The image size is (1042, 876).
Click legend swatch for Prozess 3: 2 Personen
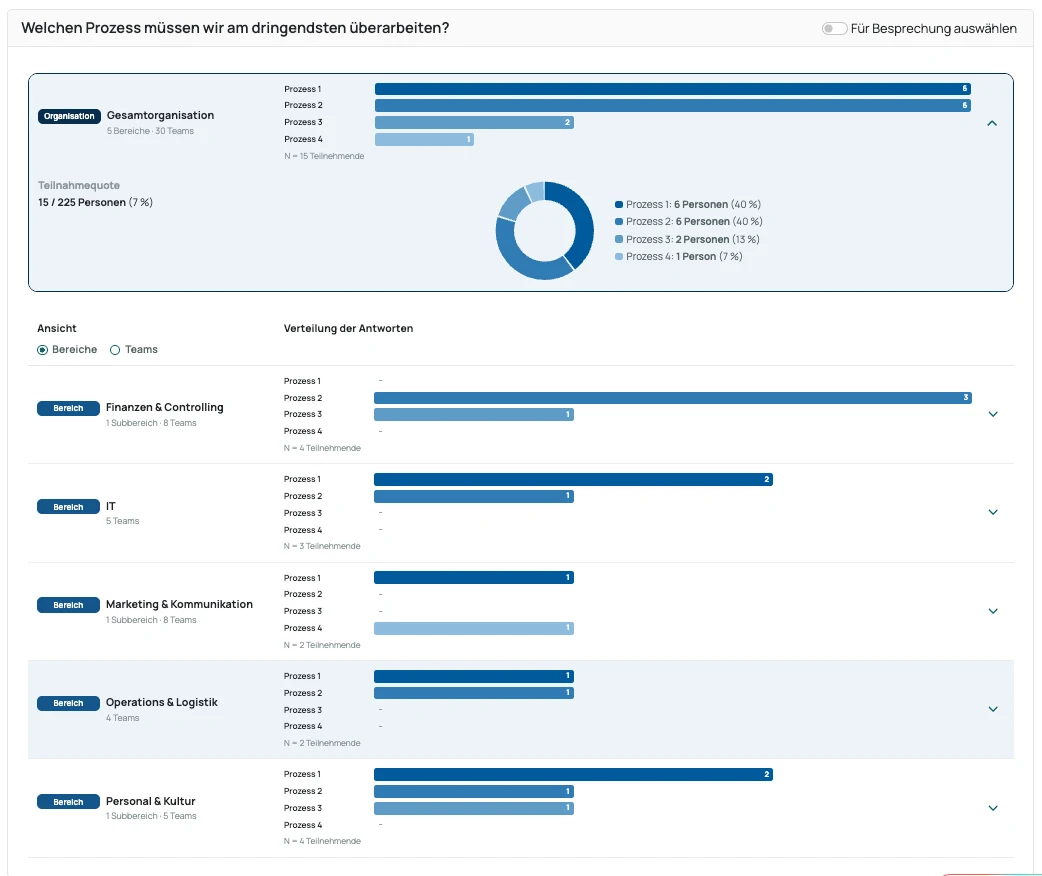pos(619,239)
